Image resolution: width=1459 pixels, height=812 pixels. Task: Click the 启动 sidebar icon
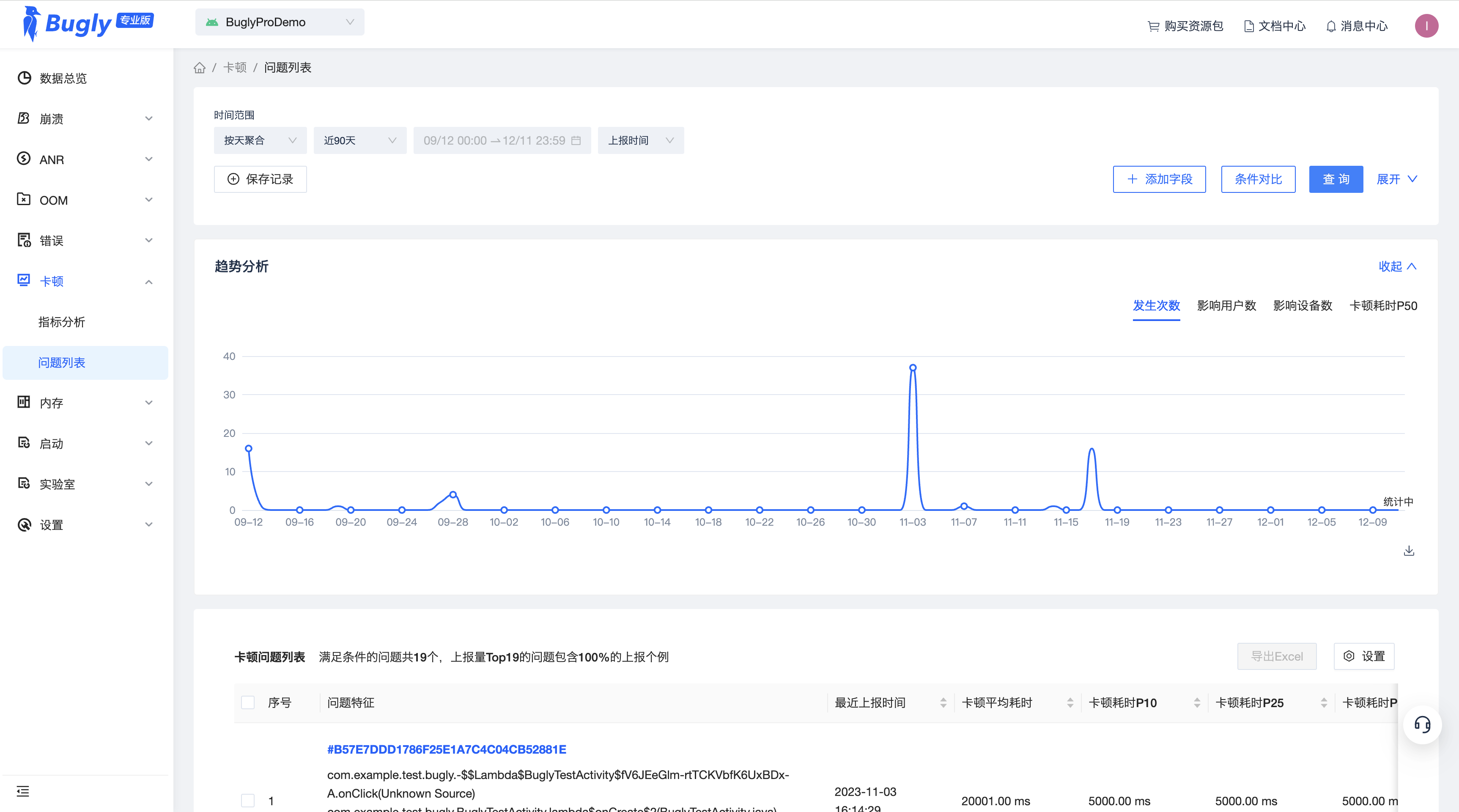point(24,443)
